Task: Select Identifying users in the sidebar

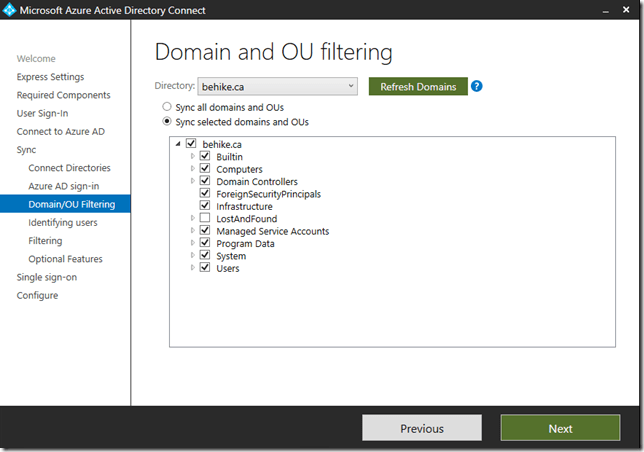Action: tap(63, 223)
